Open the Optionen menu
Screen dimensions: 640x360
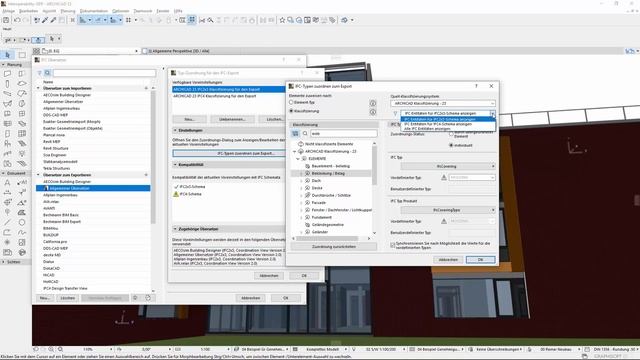[x=120, y=11]
